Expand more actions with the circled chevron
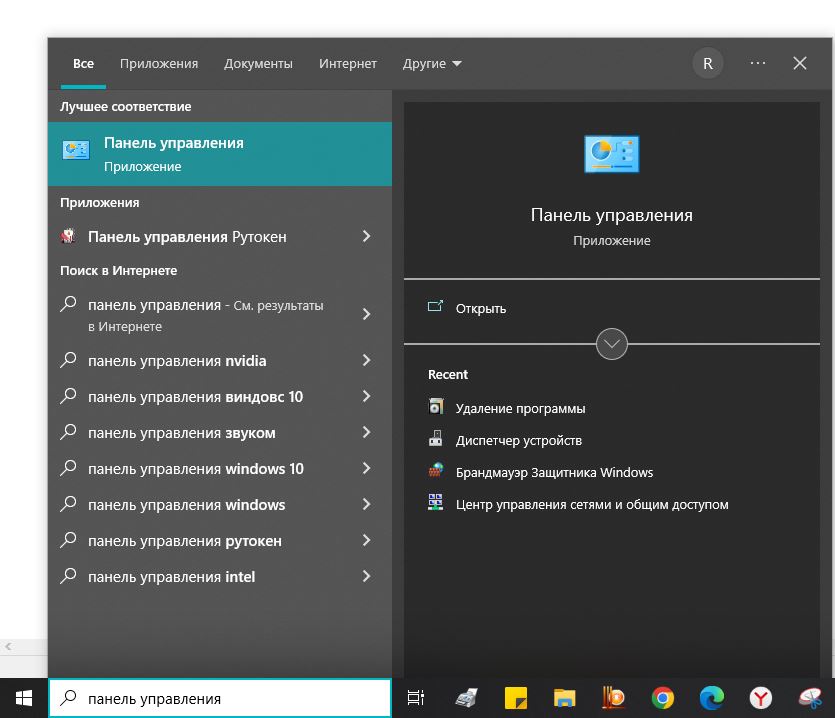835x718 pixels. (x=611, y=344)
